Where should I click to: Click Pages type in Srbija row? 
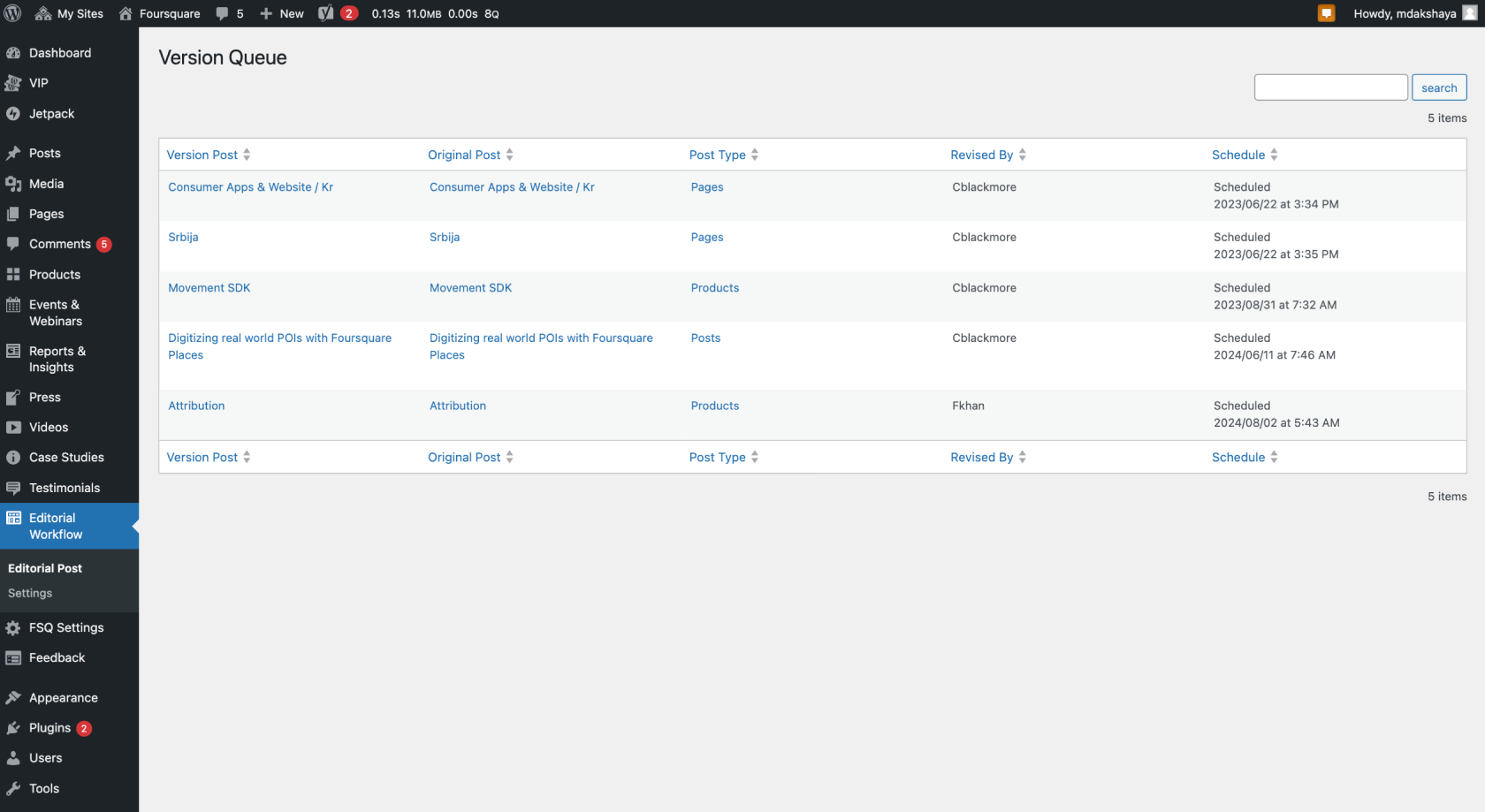pyautogui.click(x=707, y=237)
